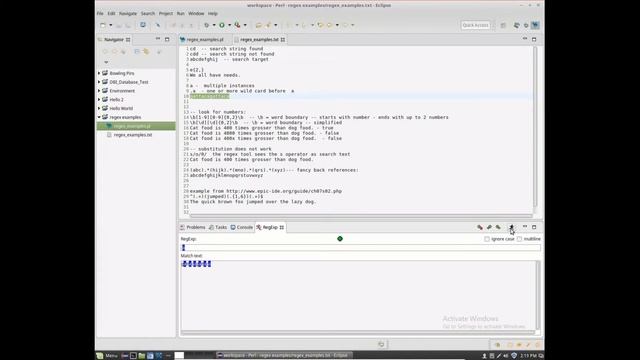Select the Bowling Pins project folder
640x360 pixels.
click(122, 73)
